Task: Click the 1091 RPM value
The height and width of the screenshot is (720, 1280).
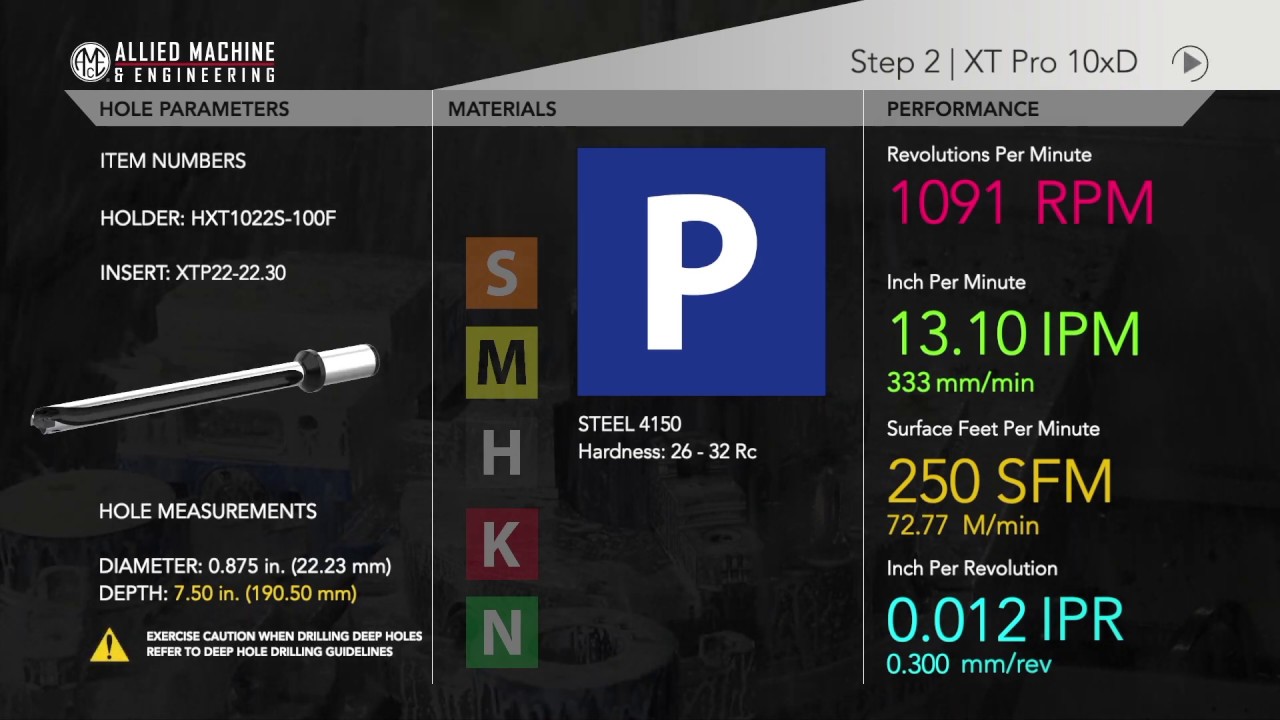Action: [1021, 202]
